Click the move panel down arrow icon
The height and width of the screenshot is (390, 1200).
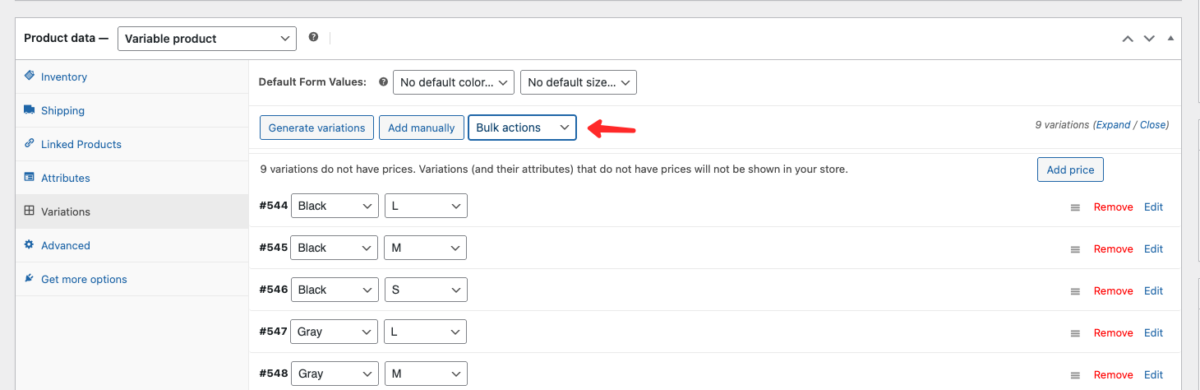[x=1149, y=39]
